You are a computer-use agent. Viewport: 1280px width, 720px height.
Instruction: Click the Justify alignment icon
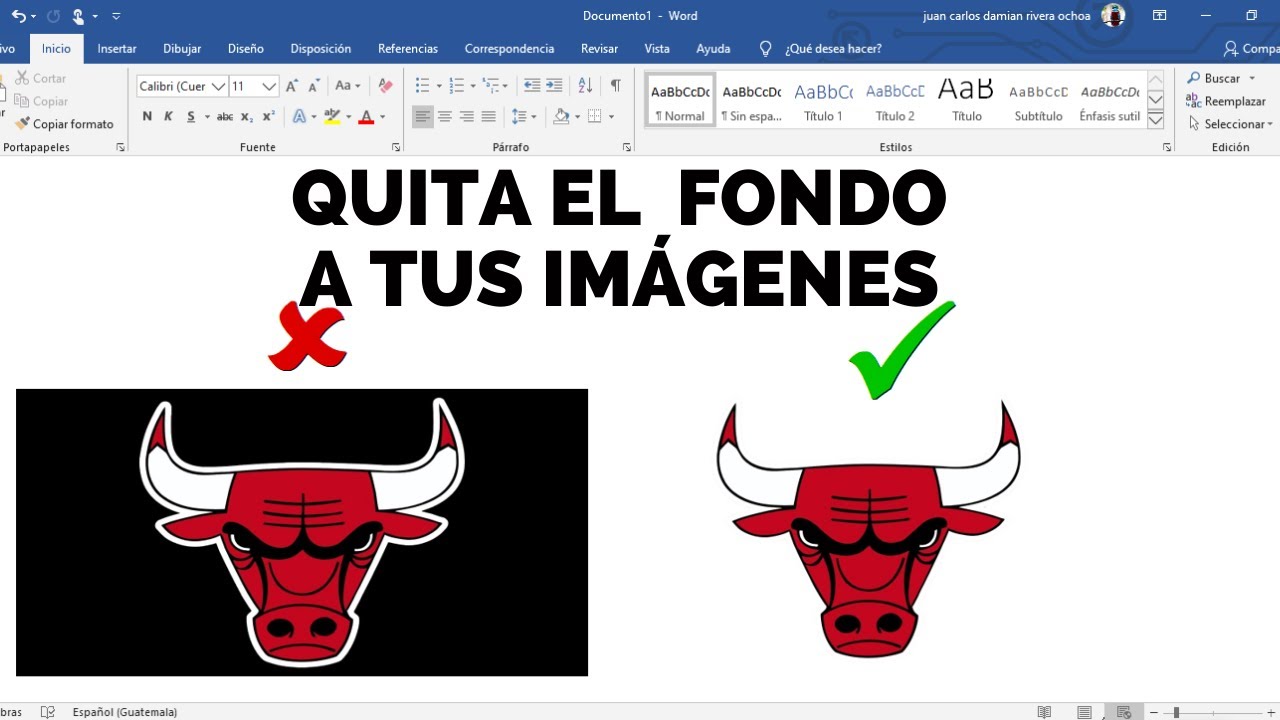(489, 117)
